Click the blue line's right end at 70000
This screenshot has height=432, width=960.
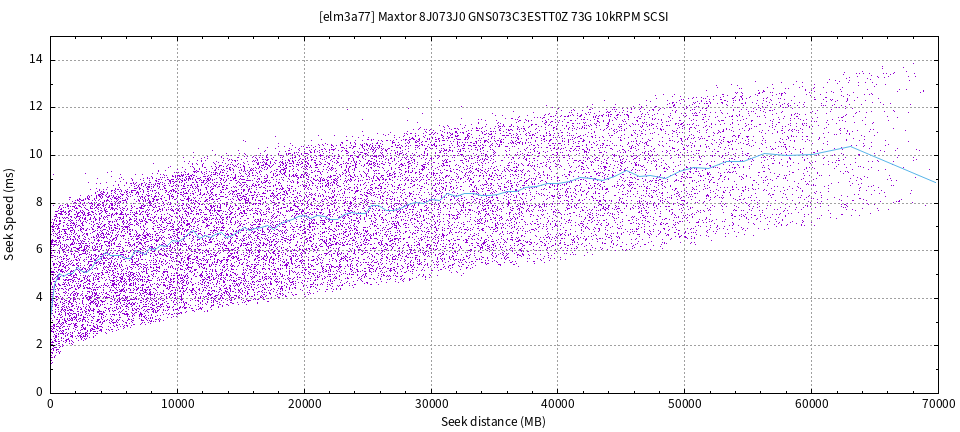937,182
